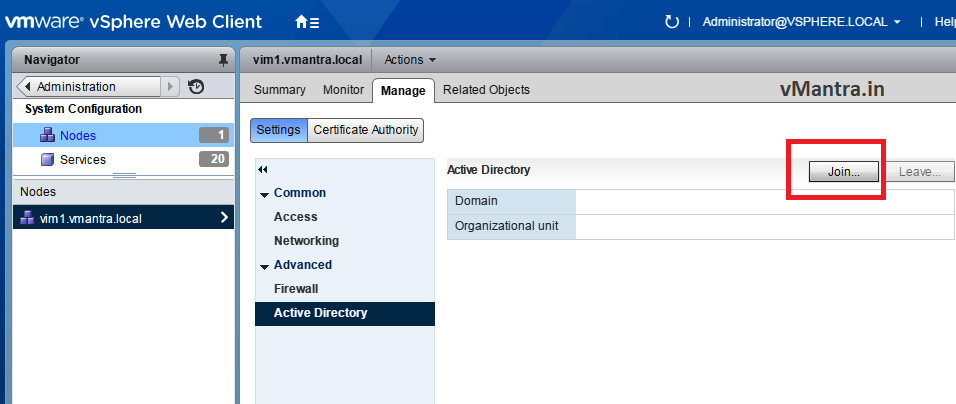Expand the vim1.vmantra.local node chevron
The width and height of the screenshot is (956, 404).
pos(224,217)
